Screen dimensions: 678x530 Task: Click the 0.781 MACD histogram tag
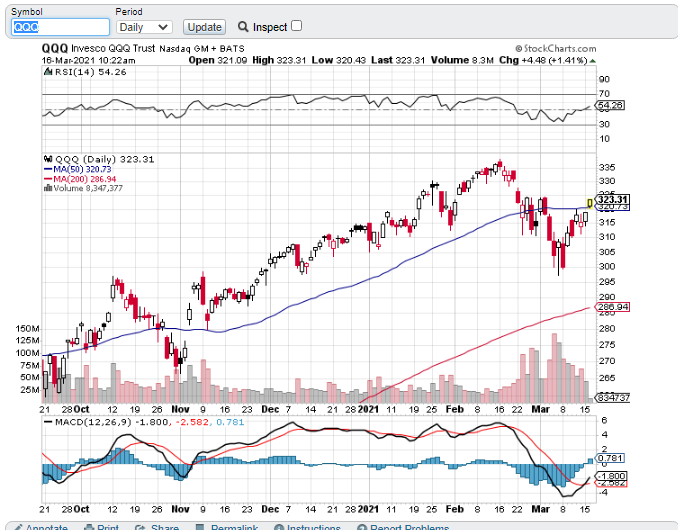click(x=610, y=458)
